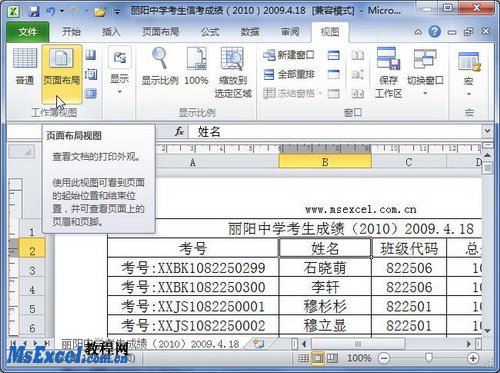Open the 显示 dropdown
This screenshot has width=500, height=373.
tap(120, 71)
